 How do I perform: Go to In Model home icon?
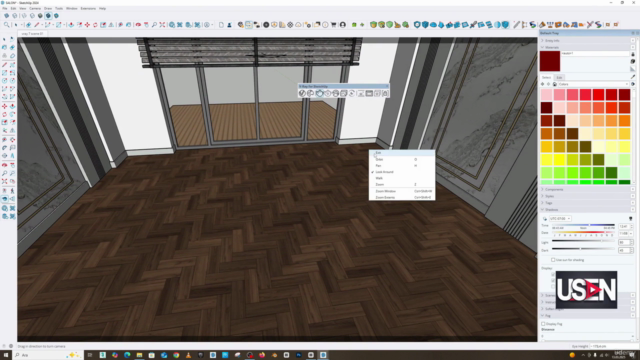click(555, 84)
